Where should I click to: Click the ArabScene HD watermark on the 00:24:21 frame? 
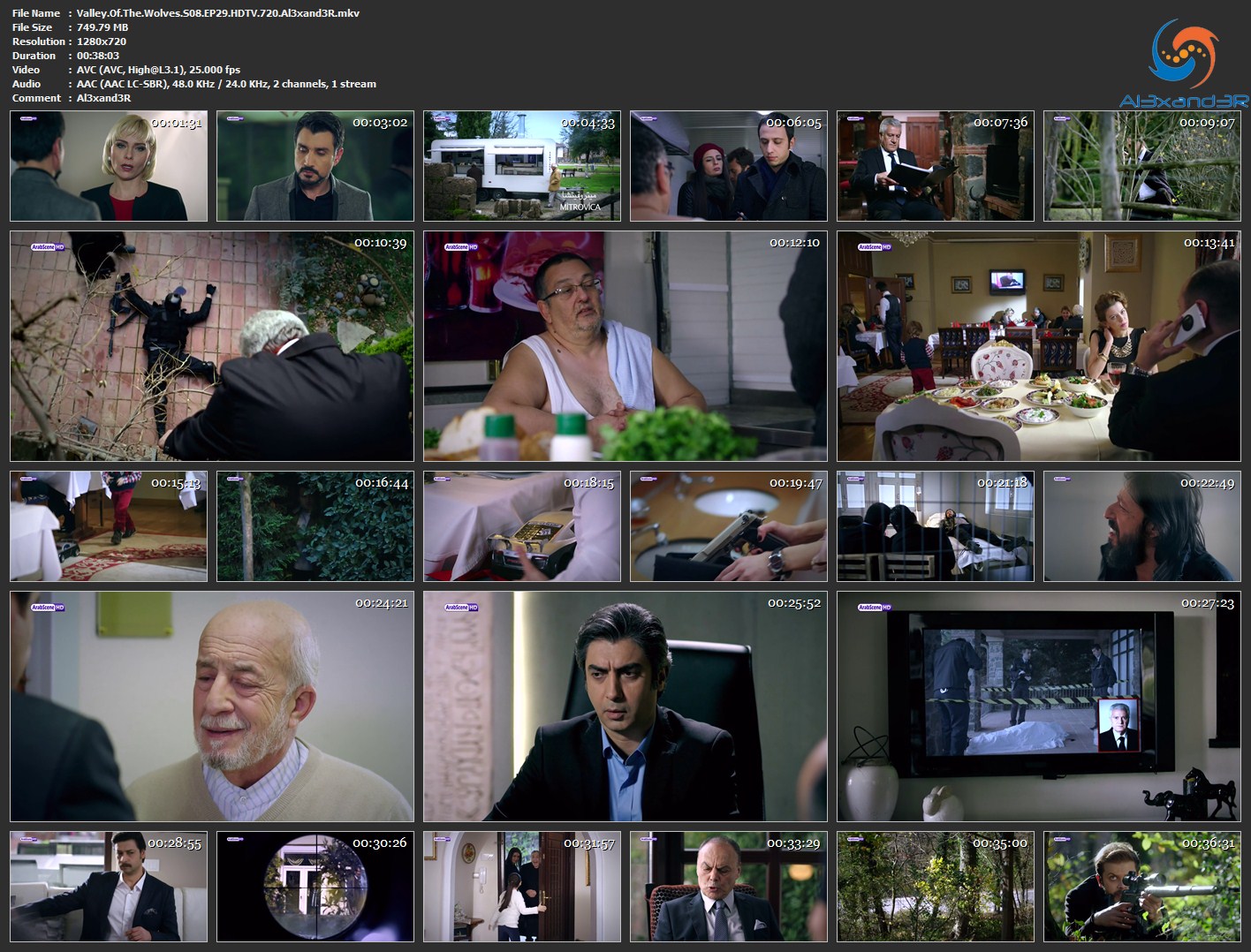48,608
